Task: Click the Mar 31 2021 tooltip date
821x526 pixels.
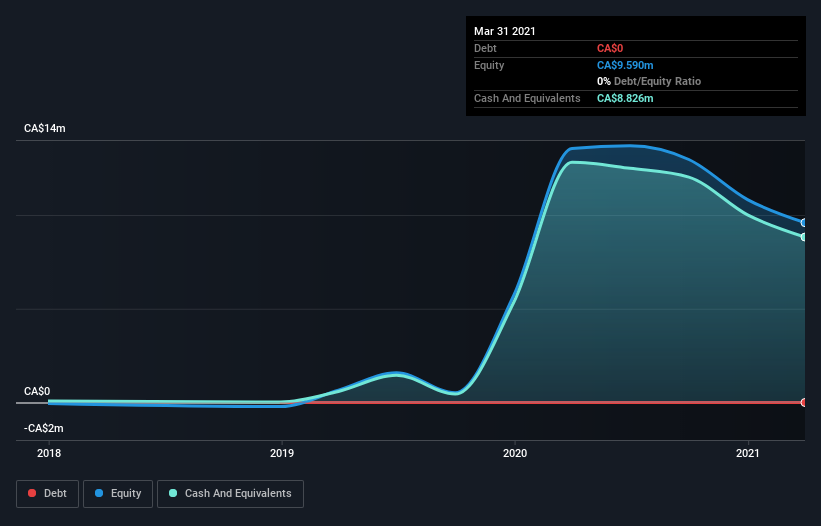Action: click(x=505, y=31)
